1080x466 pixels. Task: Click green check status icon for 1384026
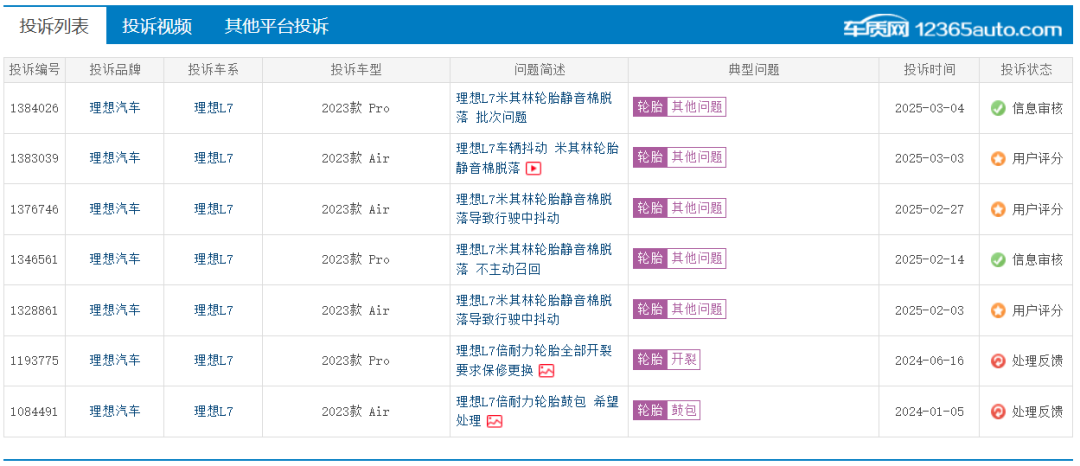998,108
